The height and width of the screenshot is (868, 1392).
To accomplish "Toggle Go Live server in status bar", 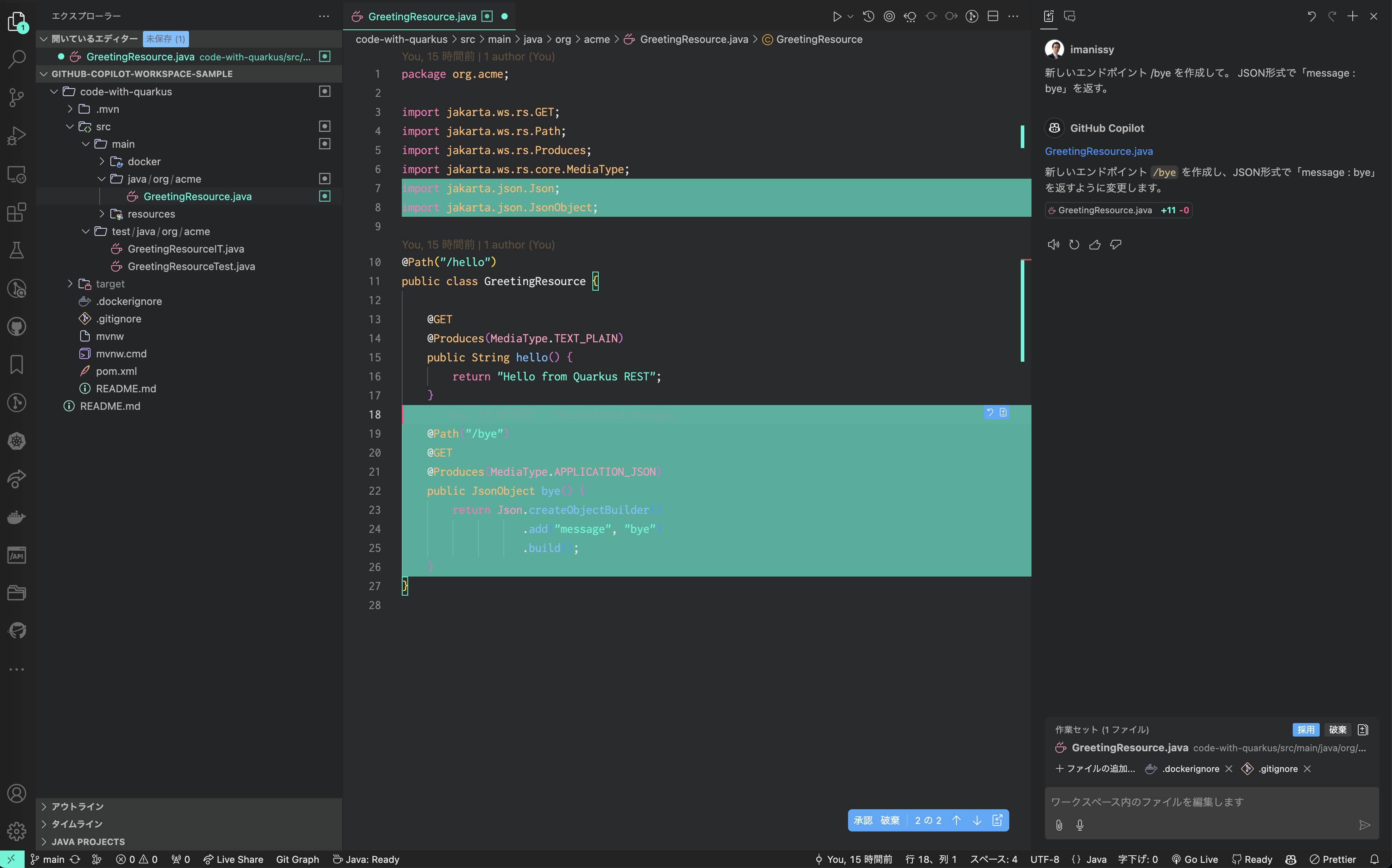I will pyautogui.click(x=1195, y=859).
